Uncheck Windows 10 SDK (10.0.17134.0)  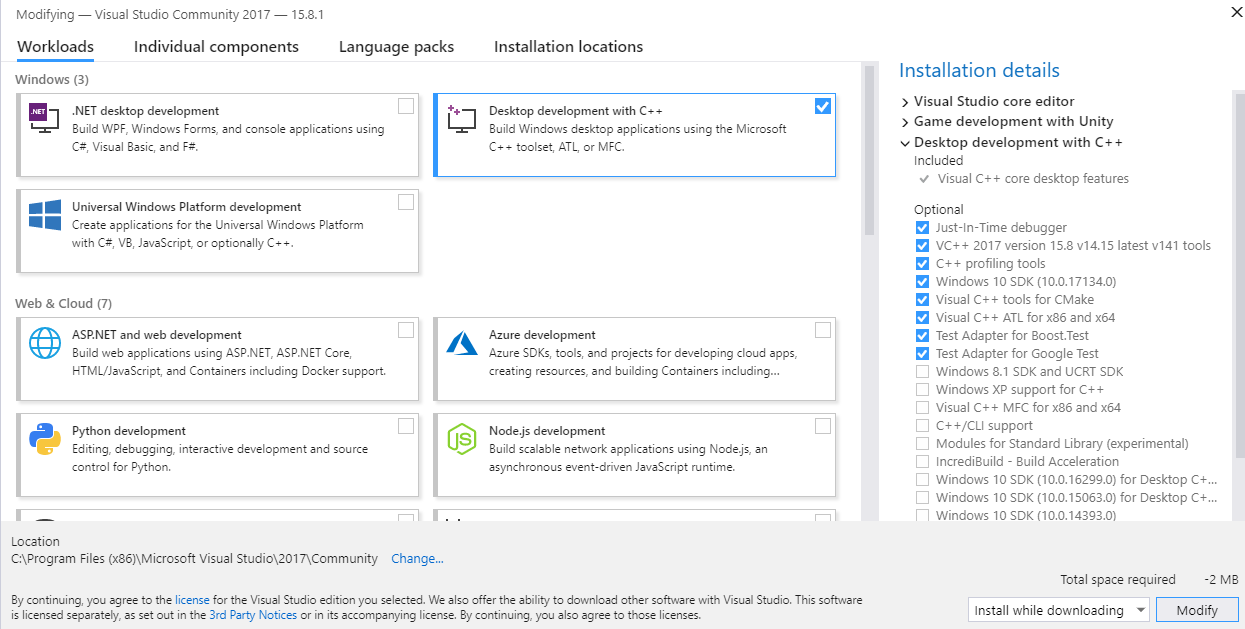click(x=922, y=282)
